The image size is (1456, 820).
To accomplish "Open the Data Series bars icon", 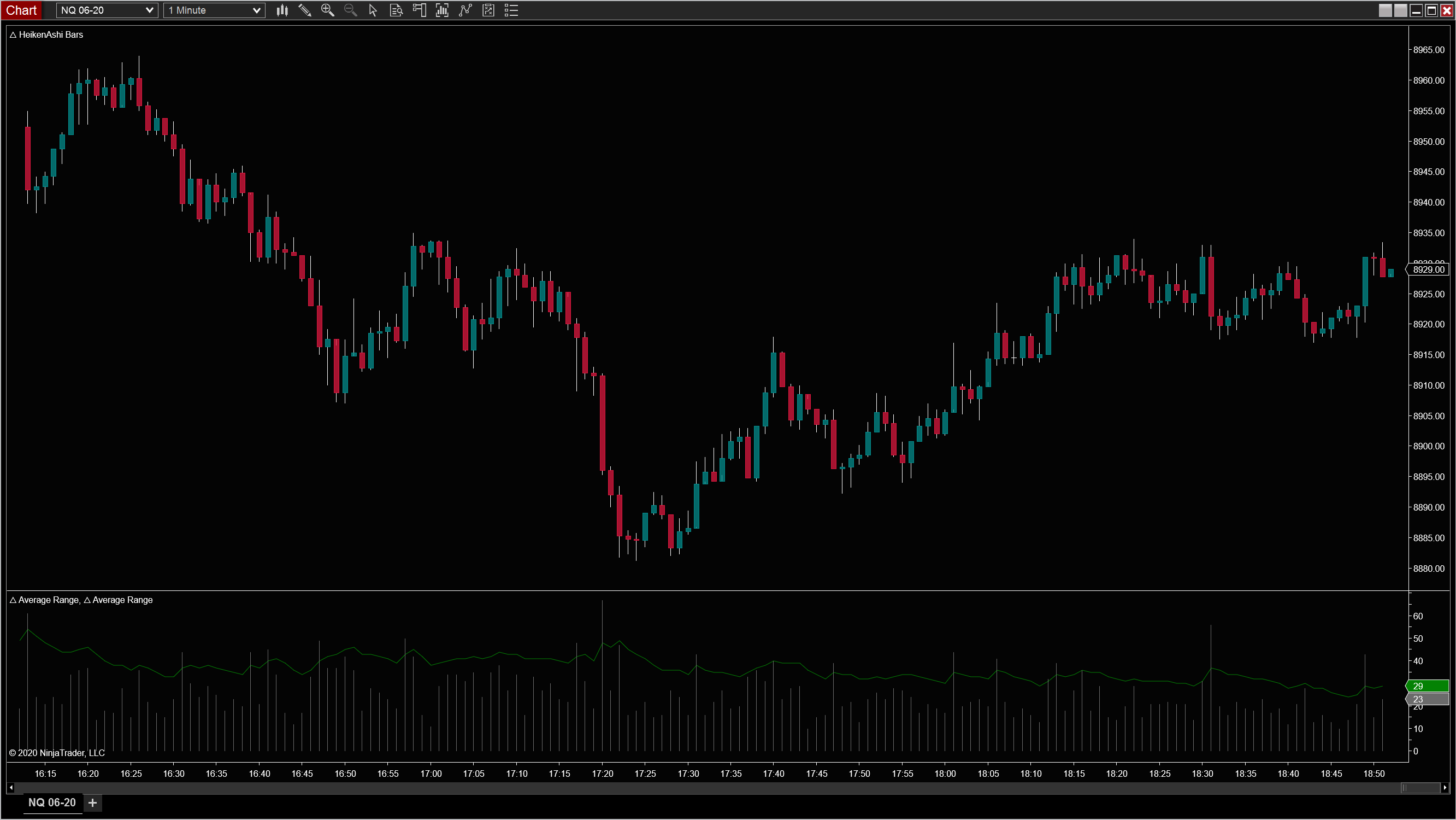I will [x=442, y=10].
